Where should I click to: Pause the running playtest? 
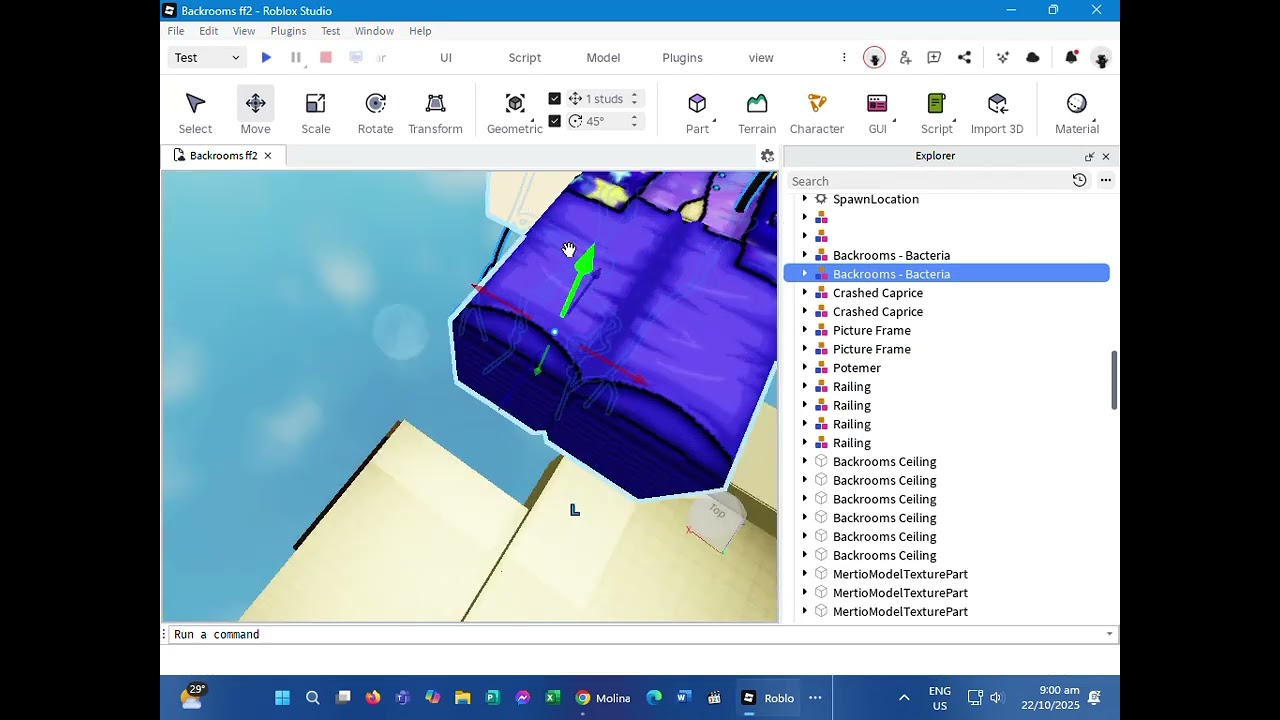pyautogui.click(x=296, y=58)
